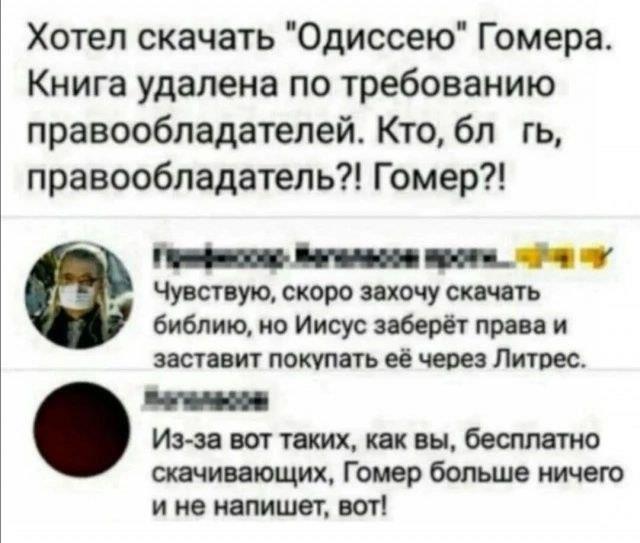
Task: Click the blurred username of second commenter
Action: (x=205, y=399)
